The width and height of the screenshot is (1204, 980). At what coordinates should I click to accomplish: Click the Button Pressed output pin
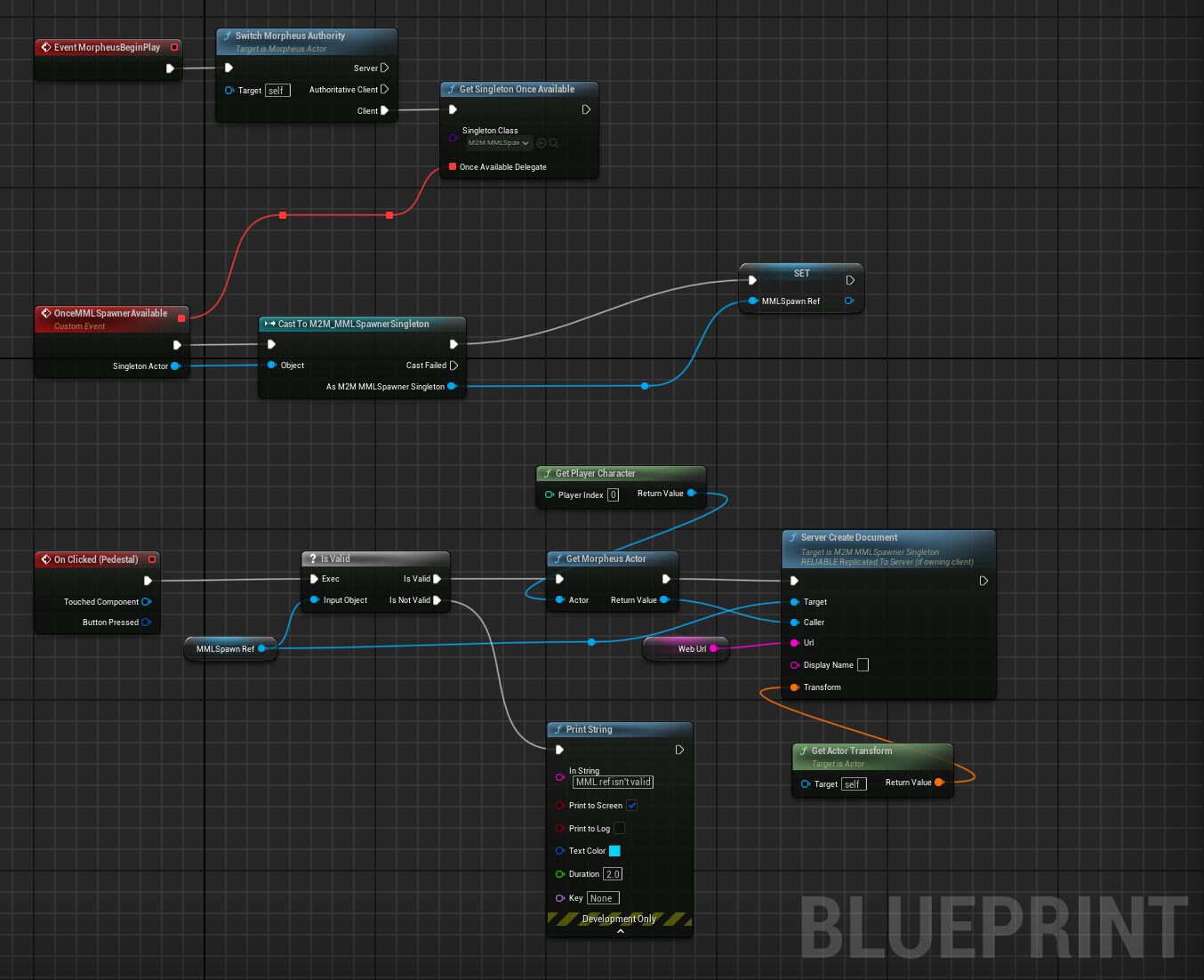147,623
